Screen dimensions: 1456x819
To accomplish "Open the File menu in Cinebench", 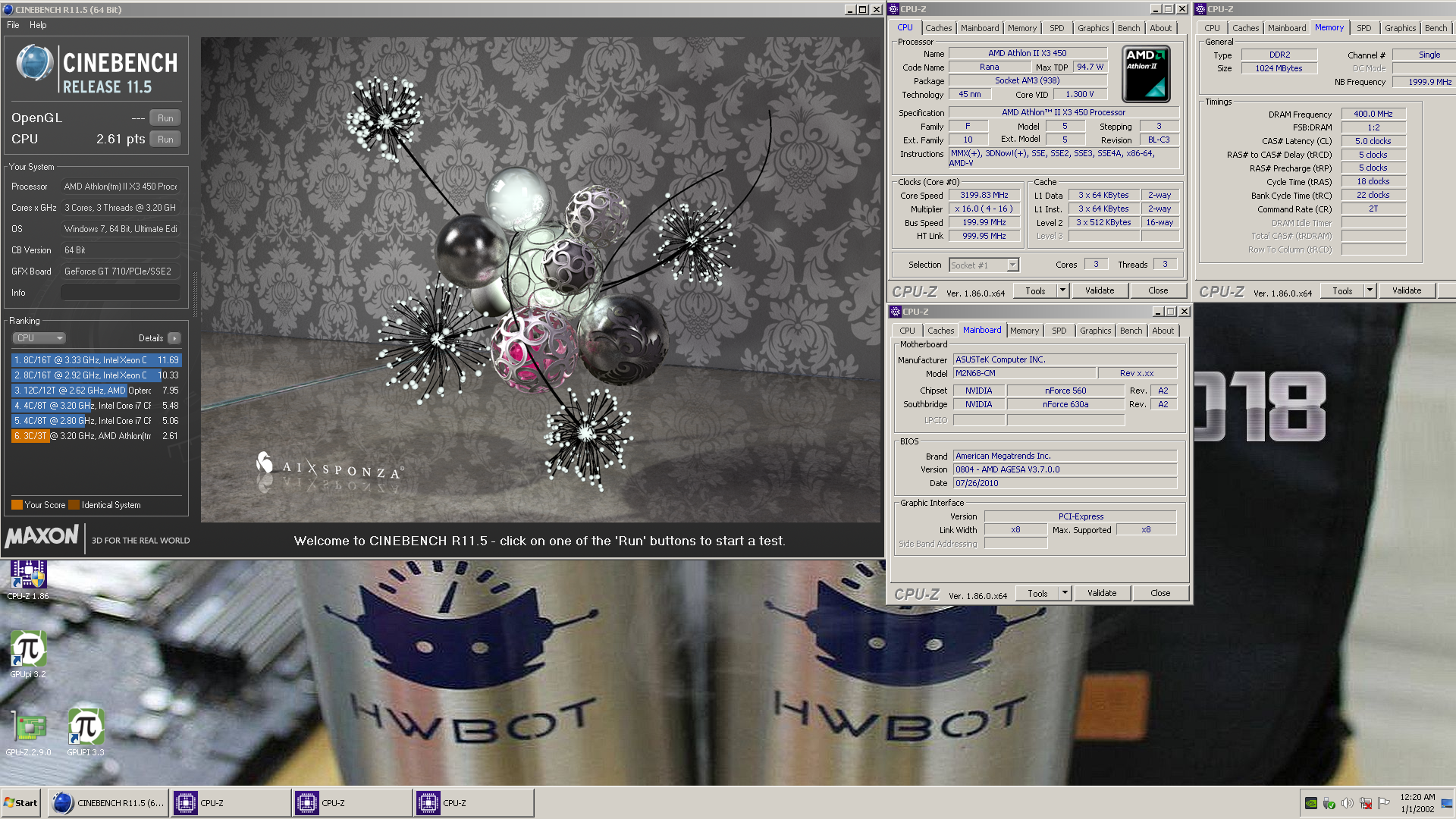I will coord(13,25).
